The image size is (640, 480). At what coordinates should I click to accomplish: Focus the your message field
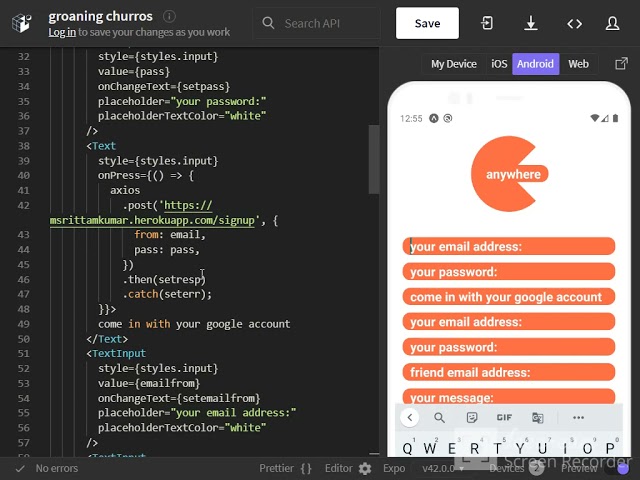click(509, 396)
